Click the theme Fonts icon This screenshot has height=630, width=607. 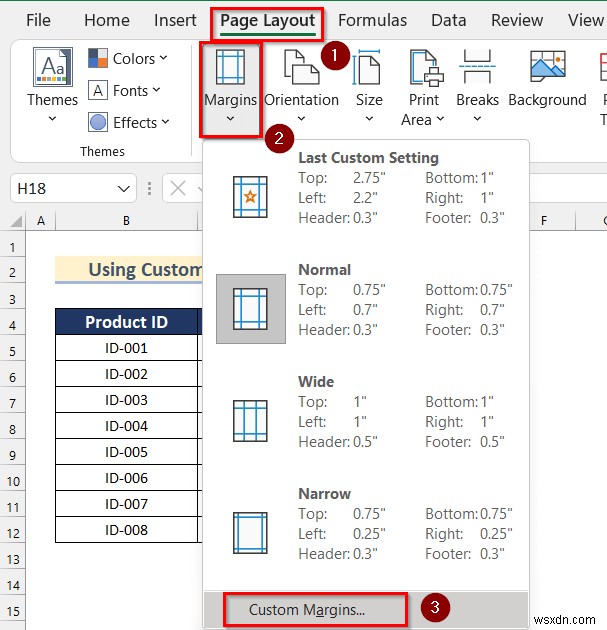(x=98, y=90)
